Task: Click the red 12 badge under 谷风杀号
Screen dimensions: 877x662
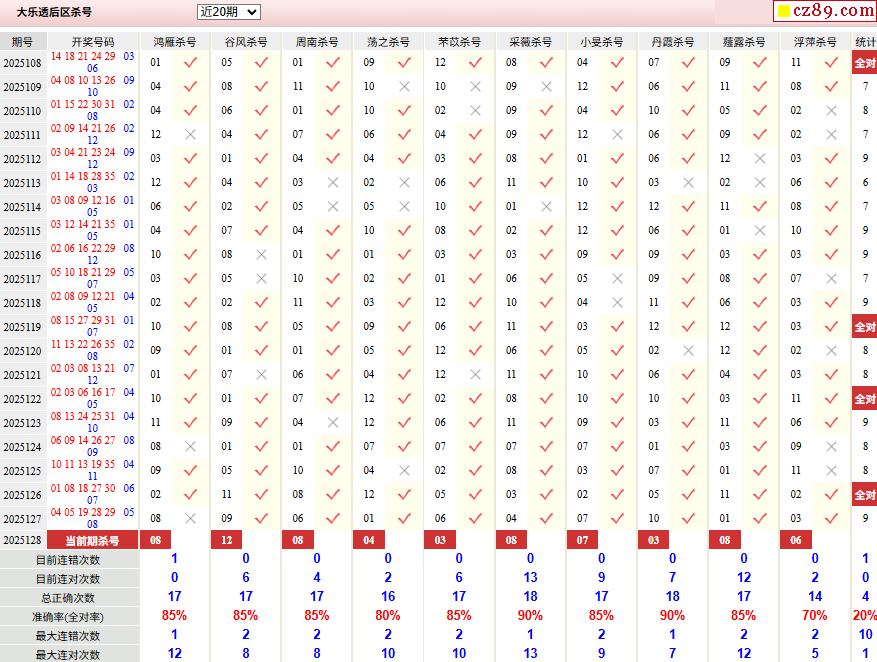Action: [x=226, y=540]
